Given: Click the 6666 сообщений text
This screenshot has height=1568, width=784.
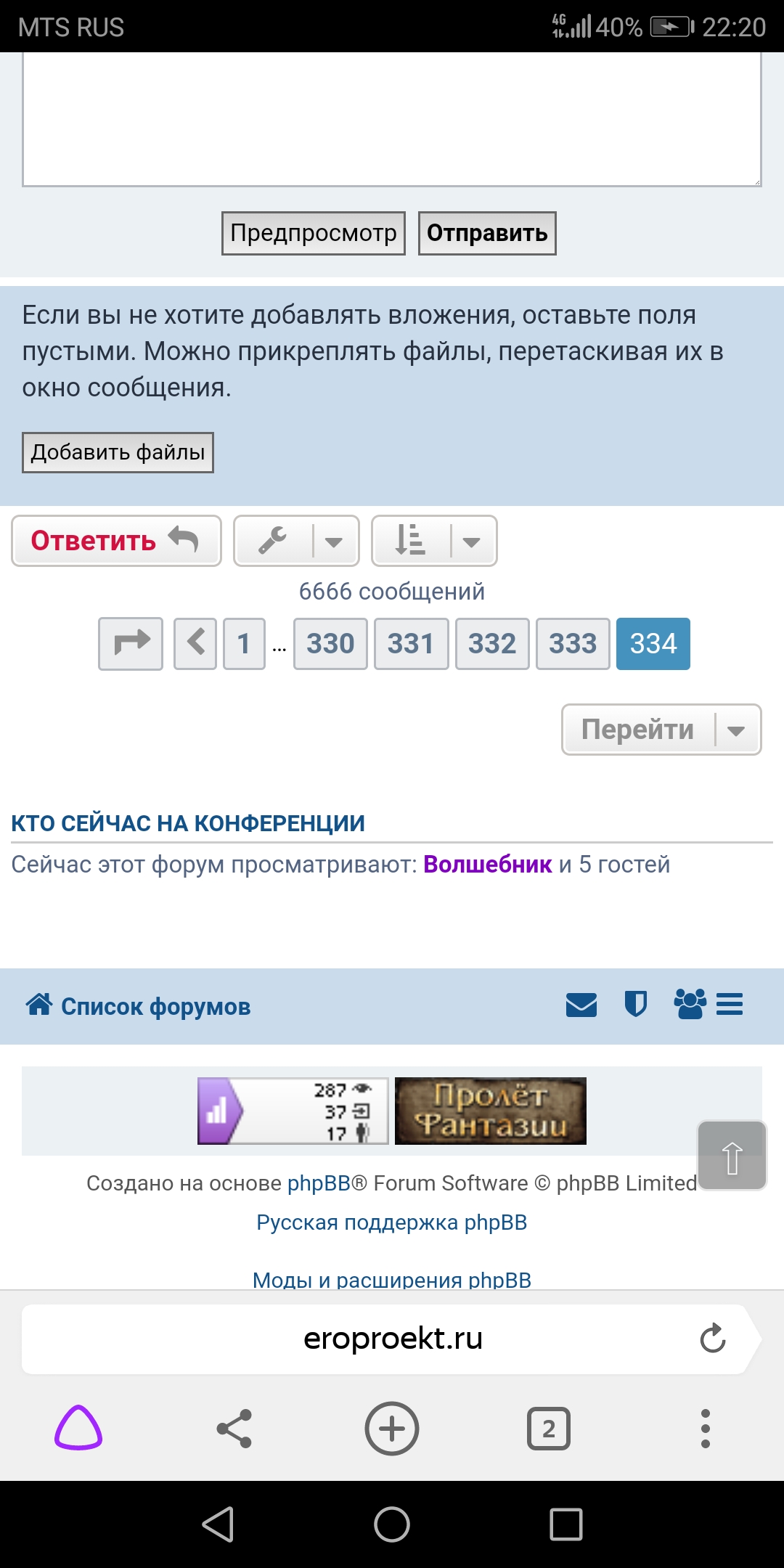Looking at the screenshot, I should [392, 592].
